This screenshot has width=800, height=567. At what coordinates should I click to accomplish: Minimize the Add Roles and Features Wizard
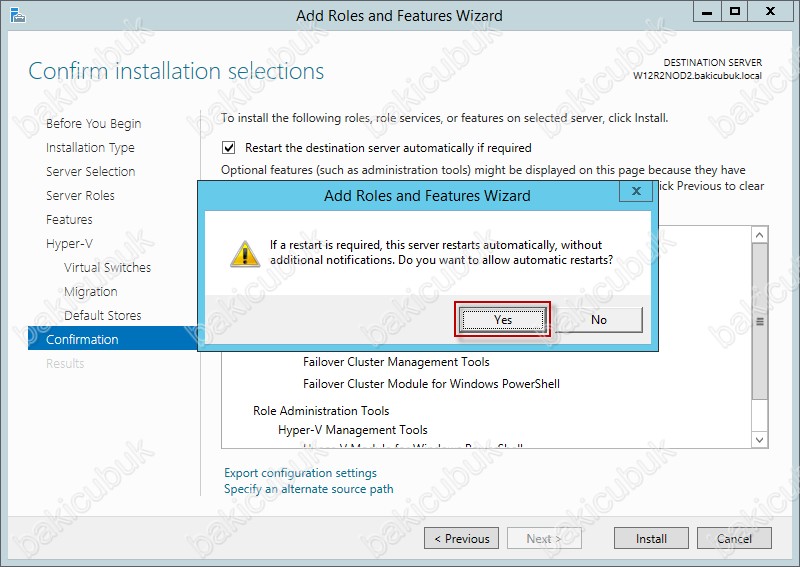pyautogui.click(x=707, y=12)
